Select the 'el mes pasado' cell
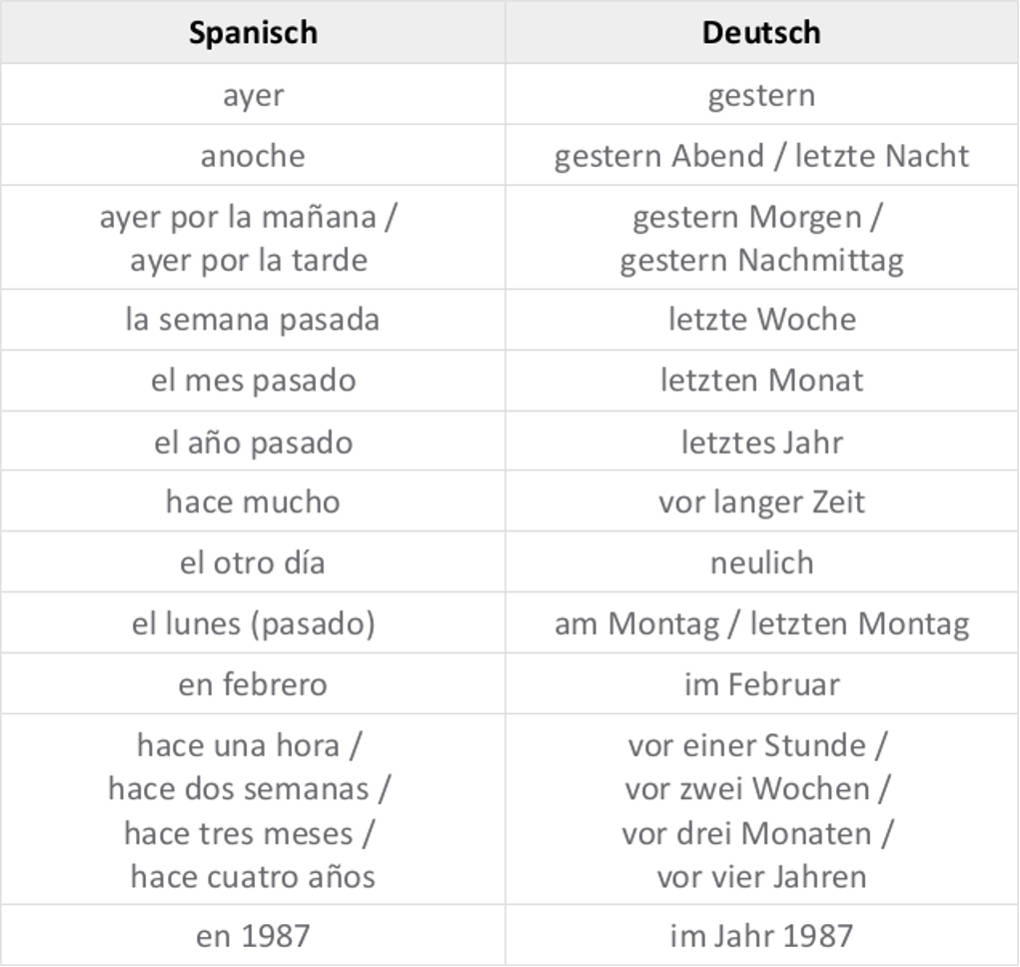Screen dimensions: 1020x967 pyautogui.click(x=253, y=381)
